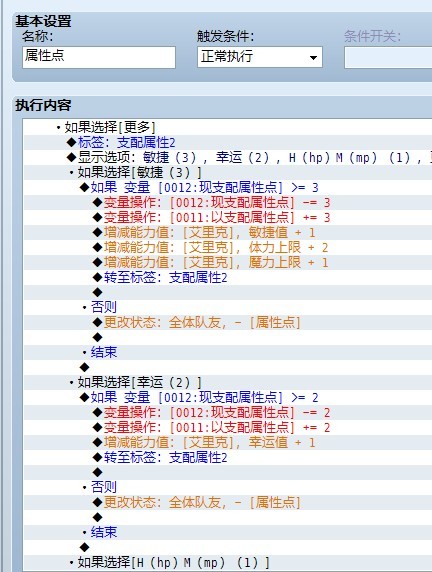
Task: Open the 触发条件 dropdown showing 正常执行
Action: [260, 57]
